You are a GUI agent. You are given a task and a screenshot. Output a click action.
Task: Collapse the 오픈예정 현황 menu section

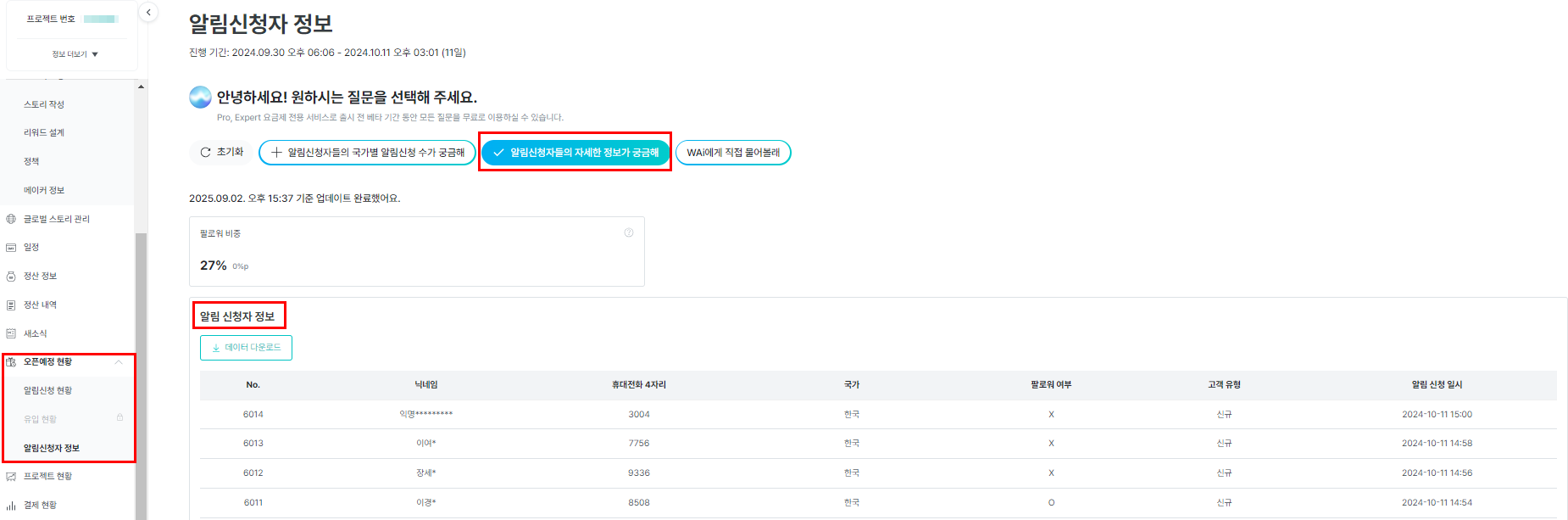[119, 362]
